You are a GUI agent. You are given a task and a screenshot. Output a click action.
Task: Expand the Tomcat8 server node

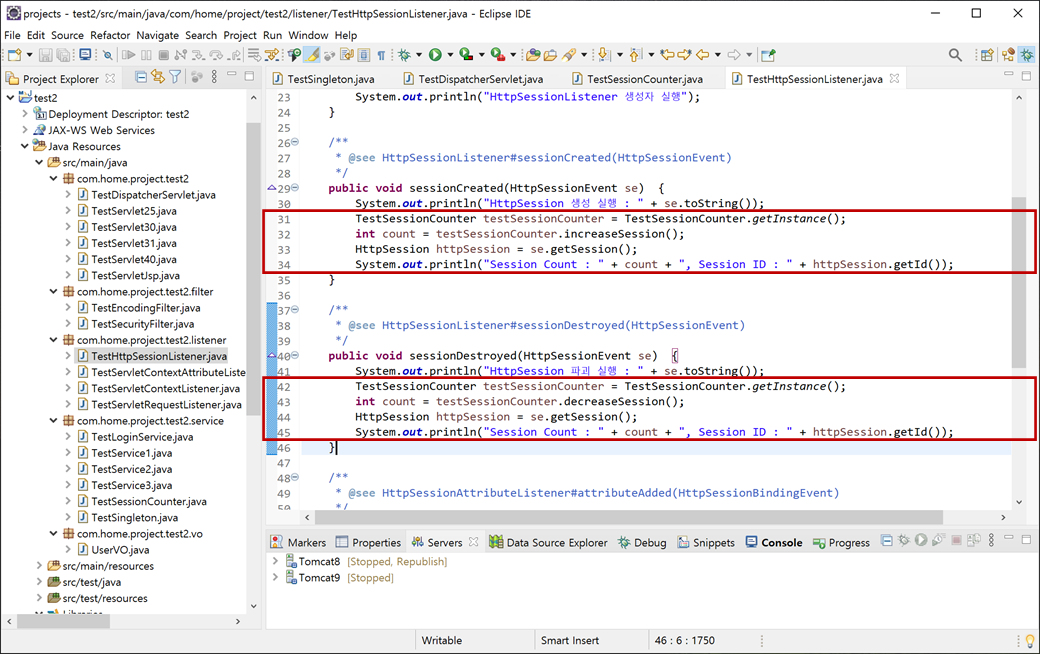pos(275,561)
